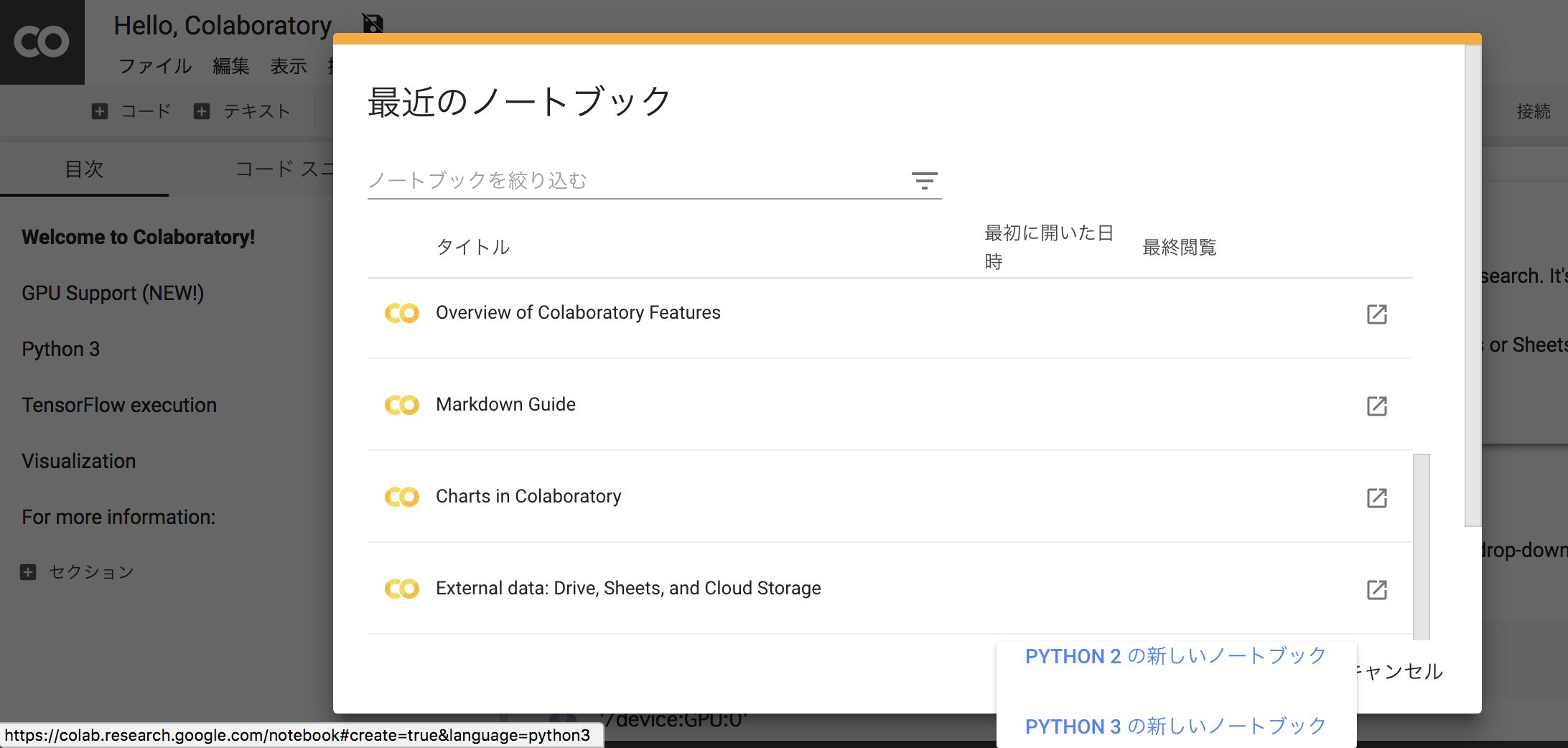Viewport: 1568px width, 748px height.
Task: Go to For more information: section
Action: tap(118, 518)
